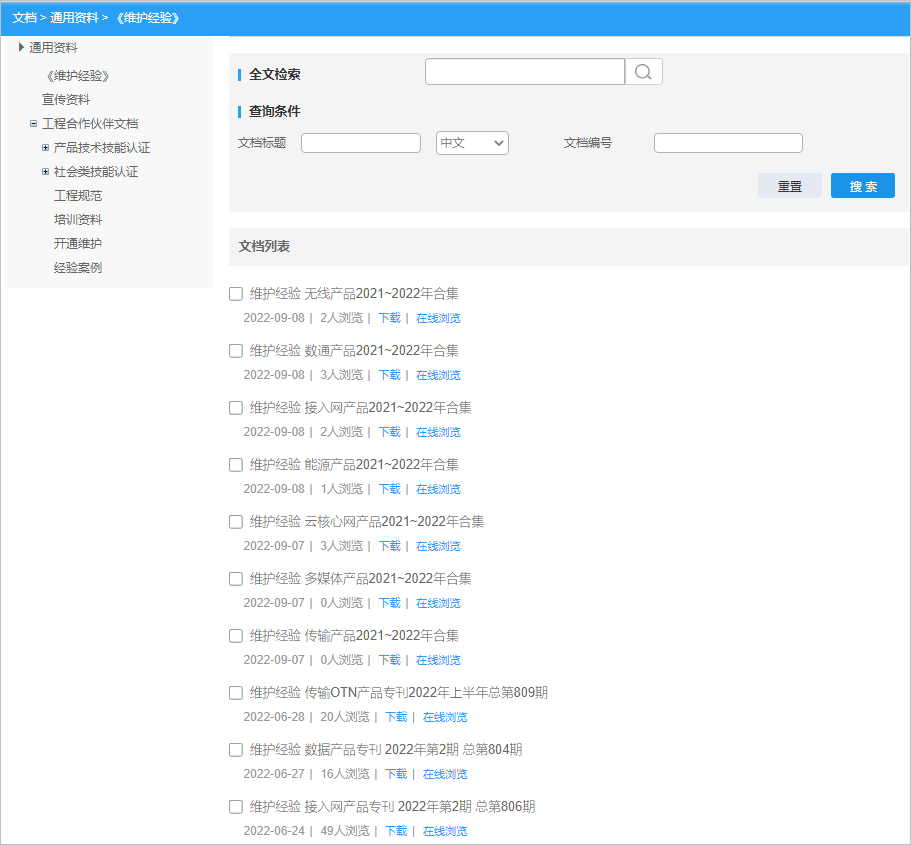Screen dimensions: 911x845
Task: Browse 能源产品2021~2022年合集 online
Action: click(438, 489)
